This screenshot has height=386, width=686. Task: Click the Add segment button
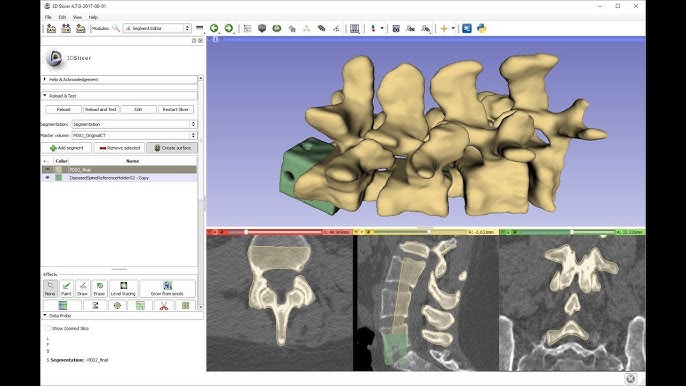coord(67,148)
